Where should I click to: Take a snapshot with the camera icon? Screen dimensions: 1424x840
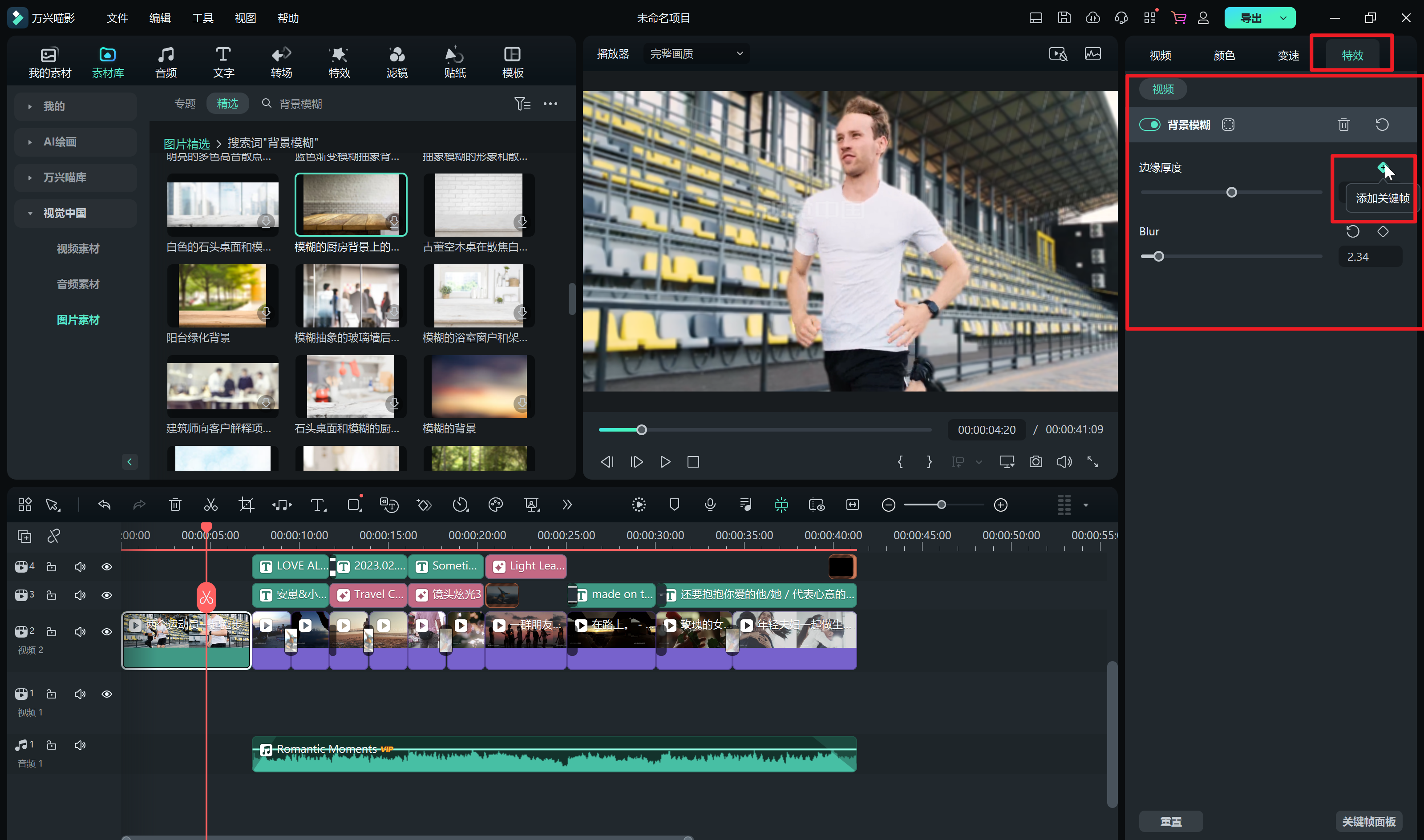pos(1035,462)
